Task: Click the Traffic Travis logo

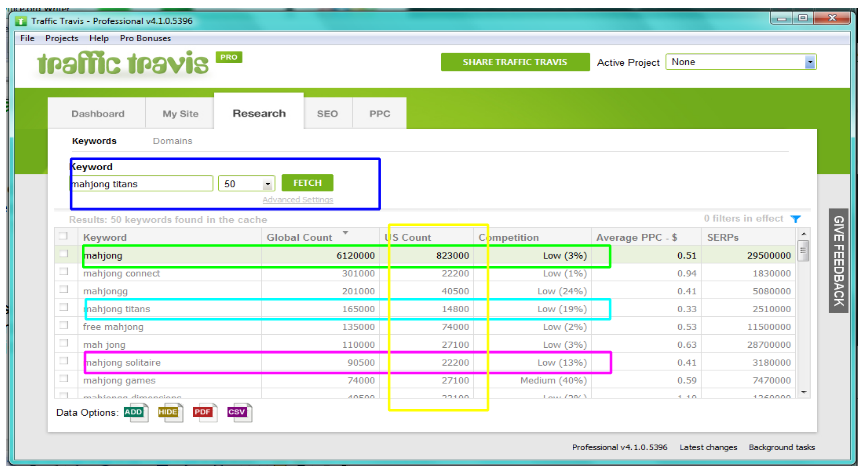Action: coord(123,63)
